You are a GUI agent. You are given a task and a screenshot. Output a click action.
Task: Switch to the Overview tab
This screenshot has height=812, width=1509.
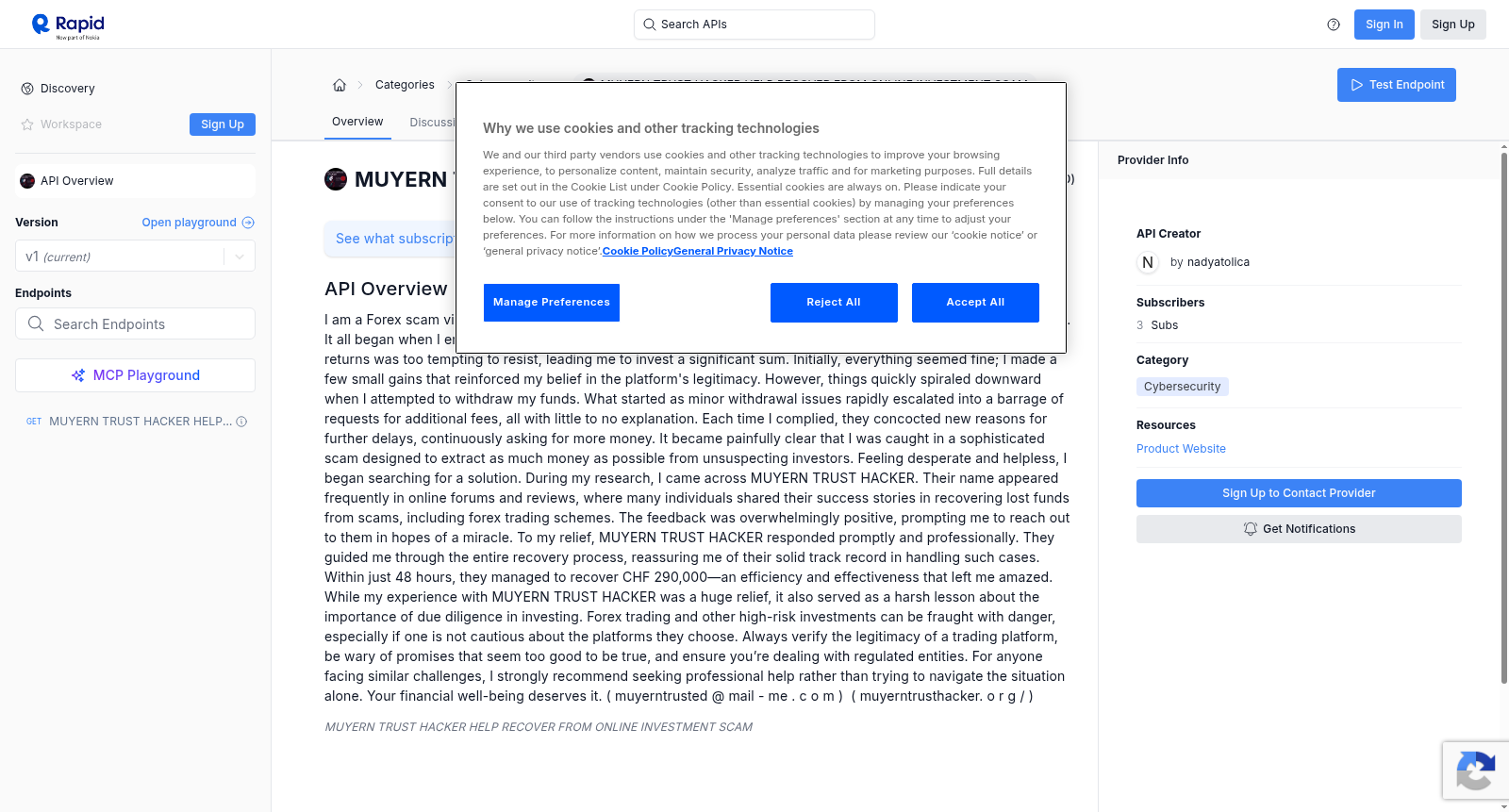click(x=357, y=122)
